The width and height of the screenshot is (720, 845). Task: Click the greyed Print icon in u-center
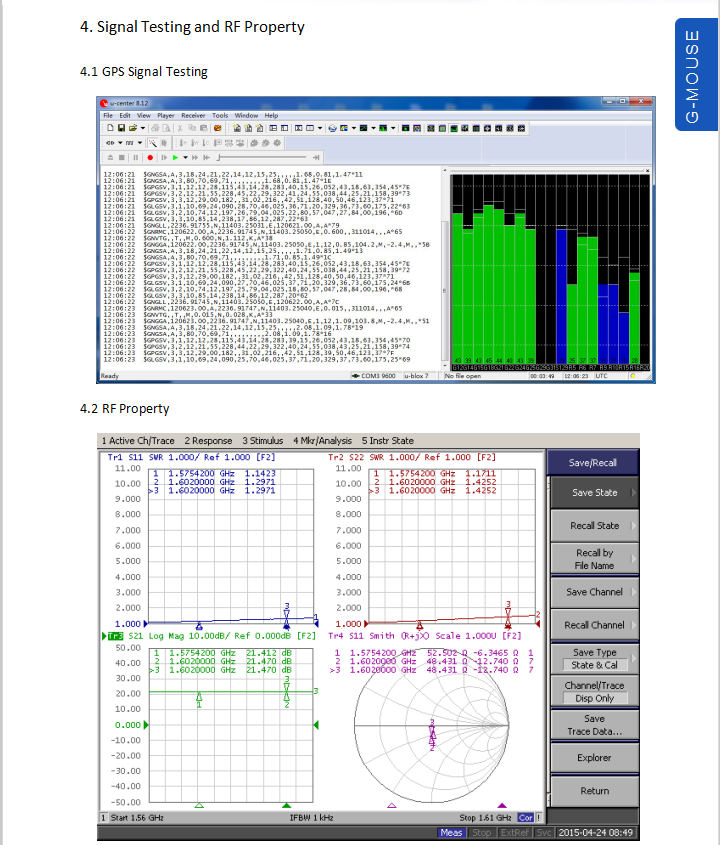(x=155, y=128)
